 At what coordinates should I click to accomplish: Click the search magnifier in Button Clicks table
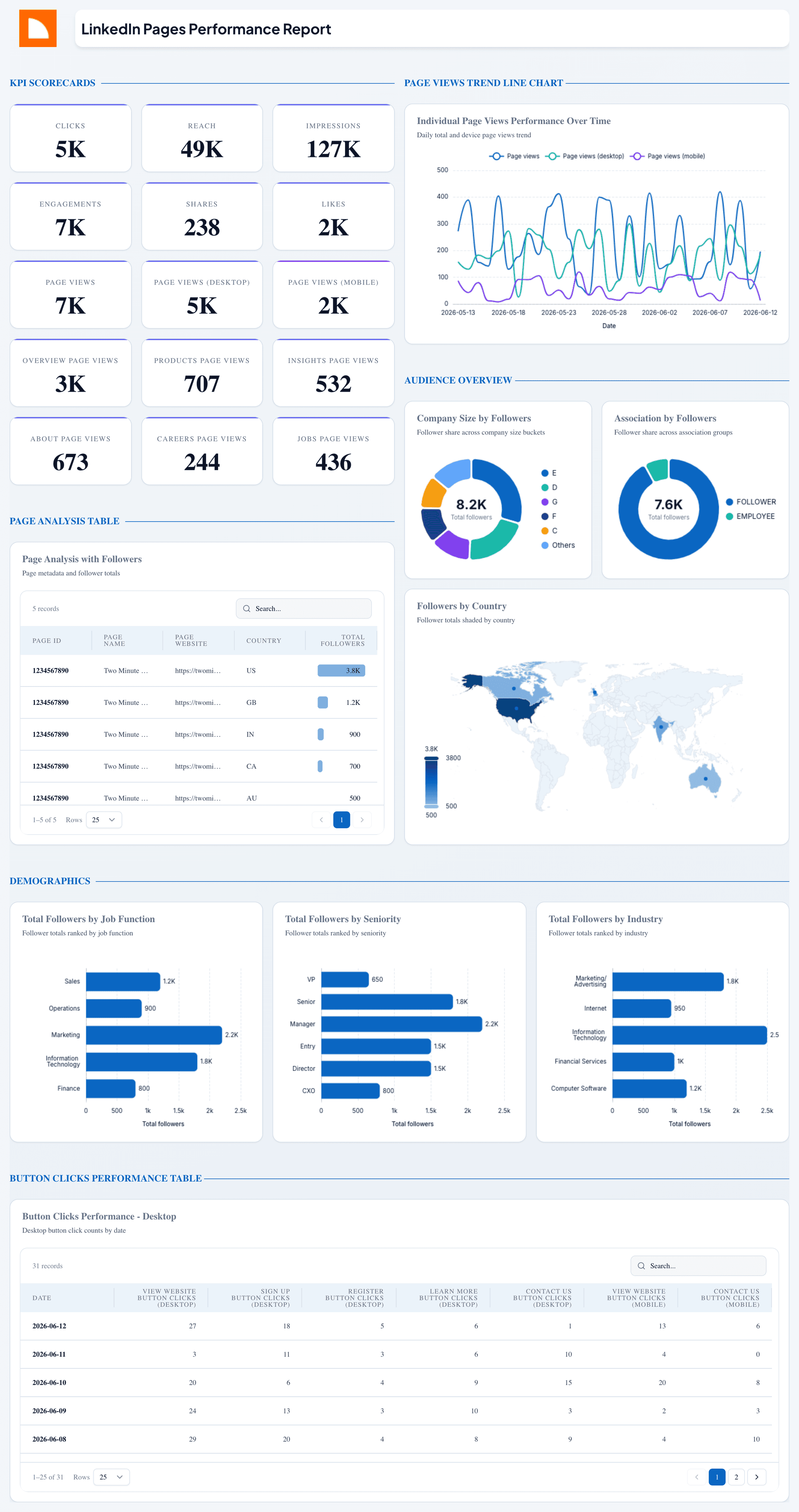[641, 1266]
